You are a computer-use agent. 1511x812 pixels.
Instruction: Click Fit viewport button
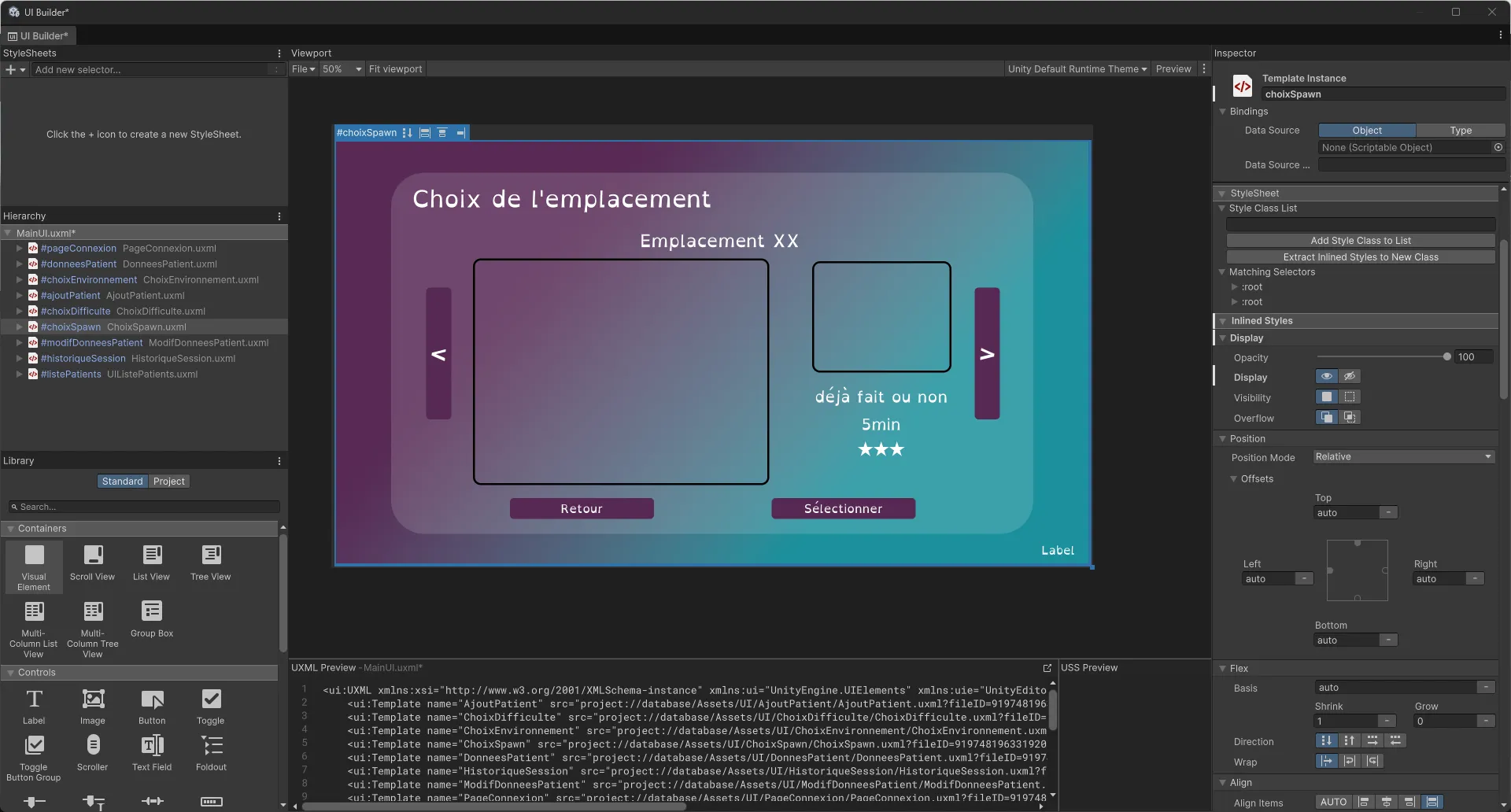(x=395, y=69)
